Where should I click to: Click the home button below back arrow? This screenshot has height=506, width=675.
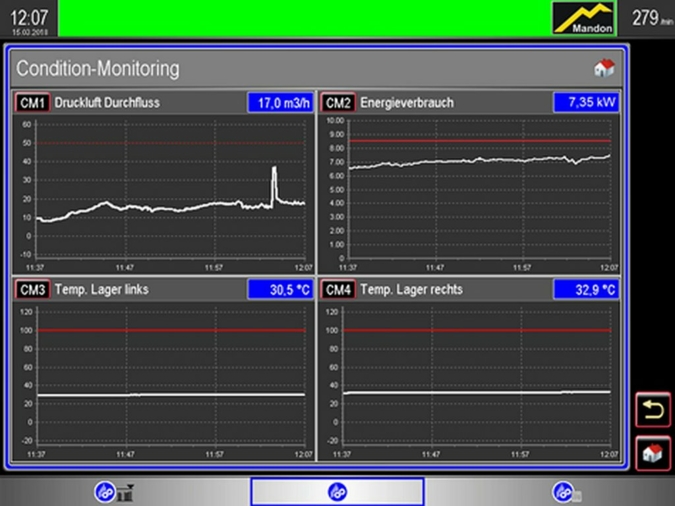point(653,453)
